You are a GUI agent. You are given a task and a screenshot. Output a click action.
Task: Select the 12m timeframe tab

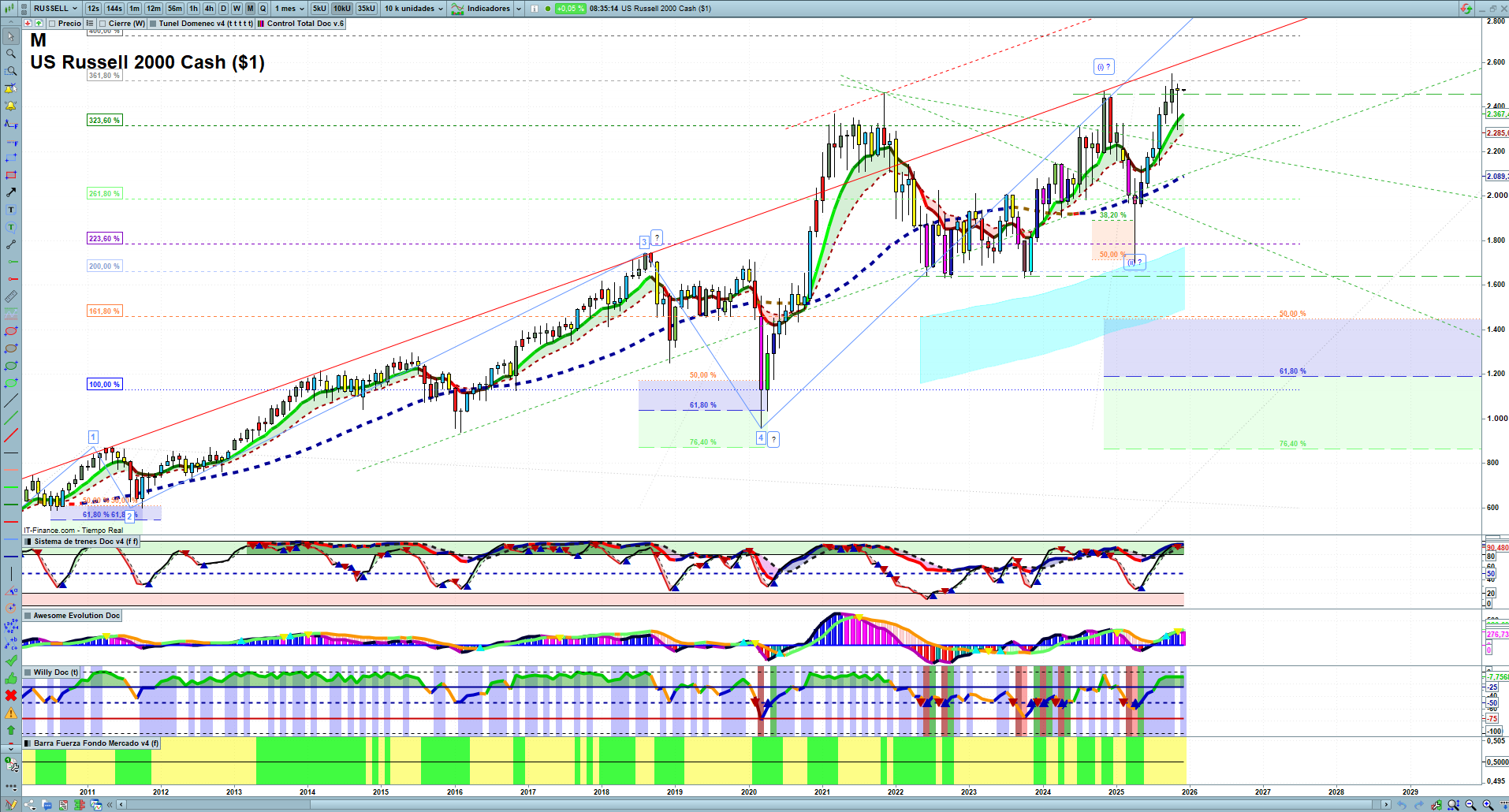(154, 9)
